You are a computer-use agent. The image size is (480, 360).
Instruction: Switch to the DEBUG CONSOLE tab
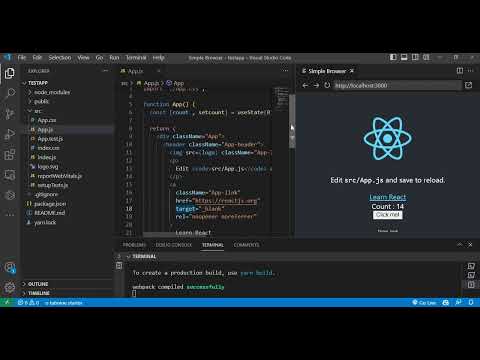click(174, 245)
